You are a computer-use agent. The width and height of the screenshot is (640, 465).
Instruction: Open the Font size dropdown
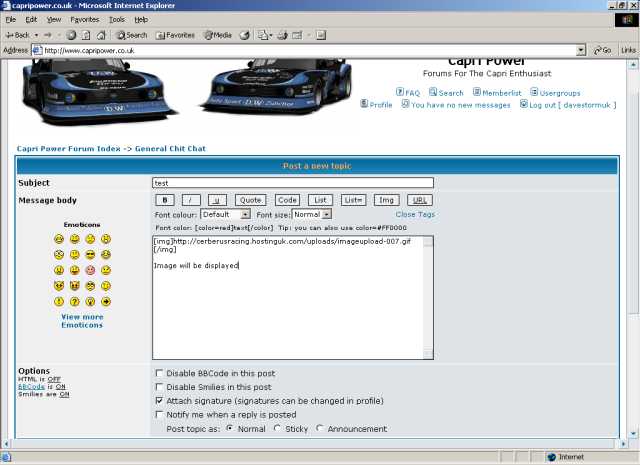point(312,214)
